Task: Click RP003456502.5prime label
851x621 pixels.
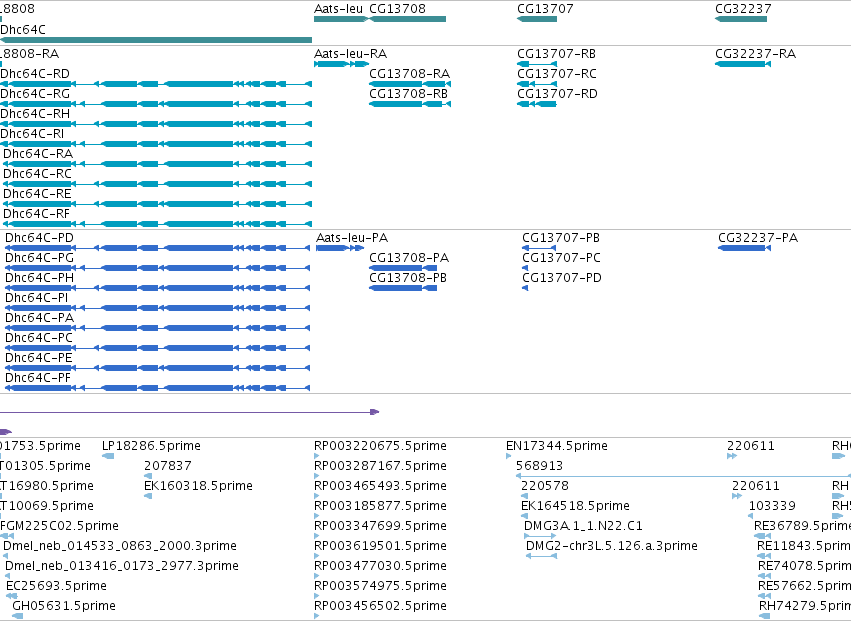Action: click(380, 606)
